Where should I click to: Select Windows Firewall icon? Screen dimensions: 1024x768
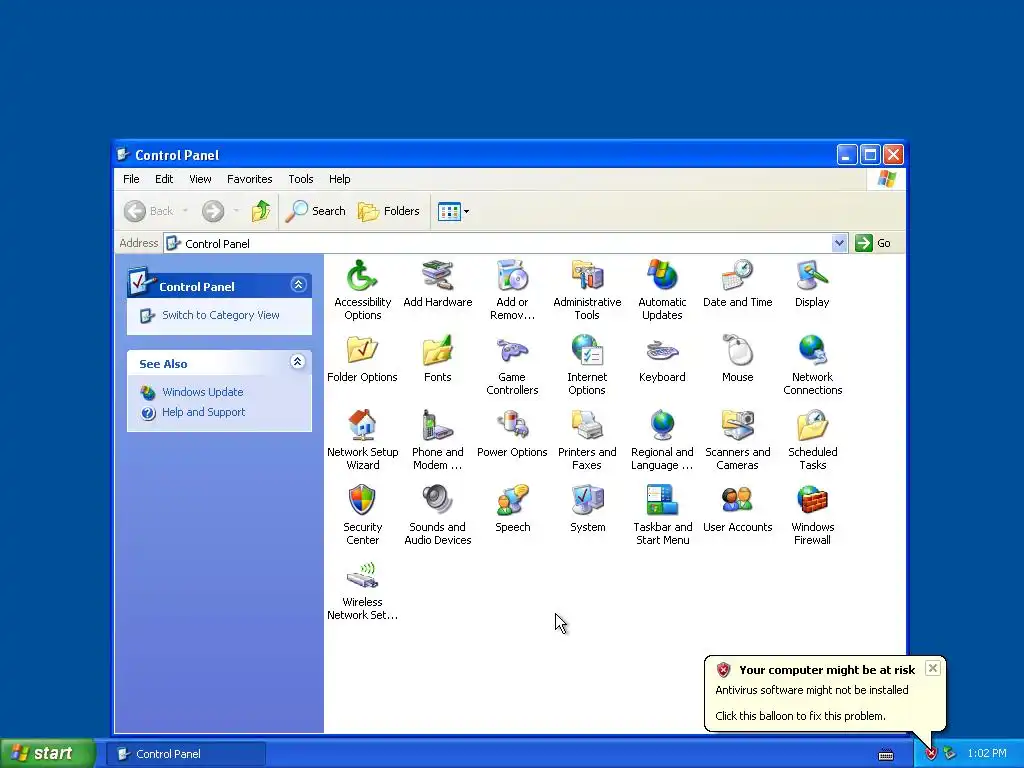(812, 501)
